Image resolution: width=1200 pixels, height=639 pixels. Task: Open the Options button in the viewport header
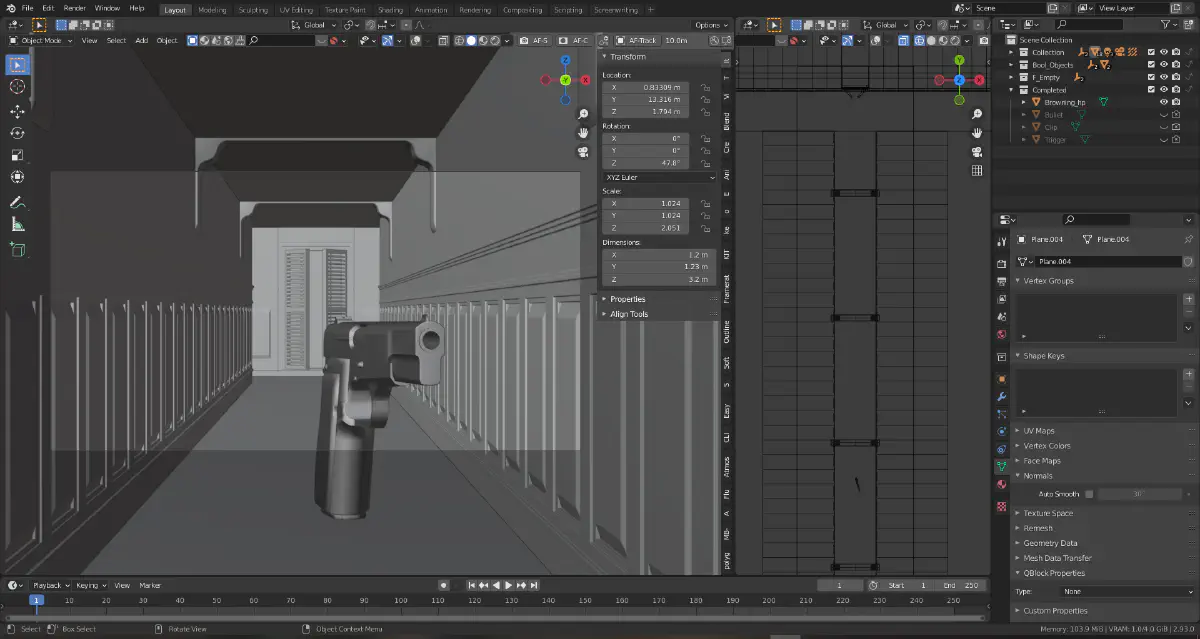click(x=710, y=25)
